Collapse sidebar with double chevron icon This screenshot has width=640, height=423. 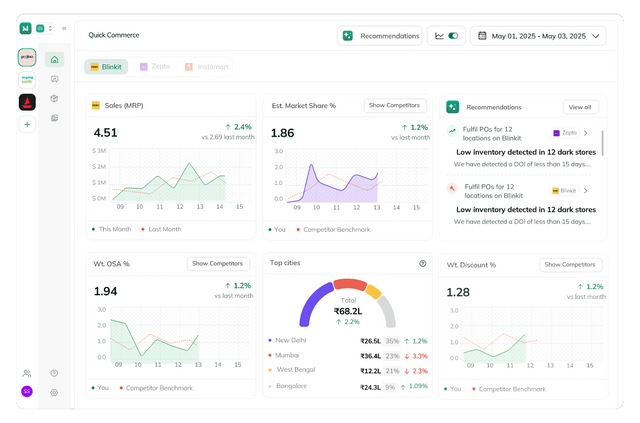pyautogui.click(x=64, y=29)
